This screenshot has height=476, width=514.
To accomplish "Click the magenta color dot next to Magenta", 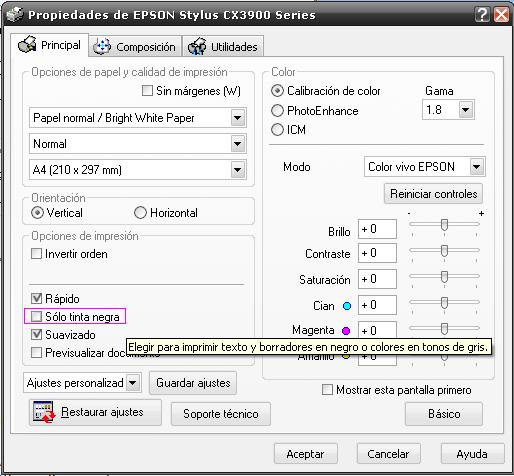I will (346, 331).
